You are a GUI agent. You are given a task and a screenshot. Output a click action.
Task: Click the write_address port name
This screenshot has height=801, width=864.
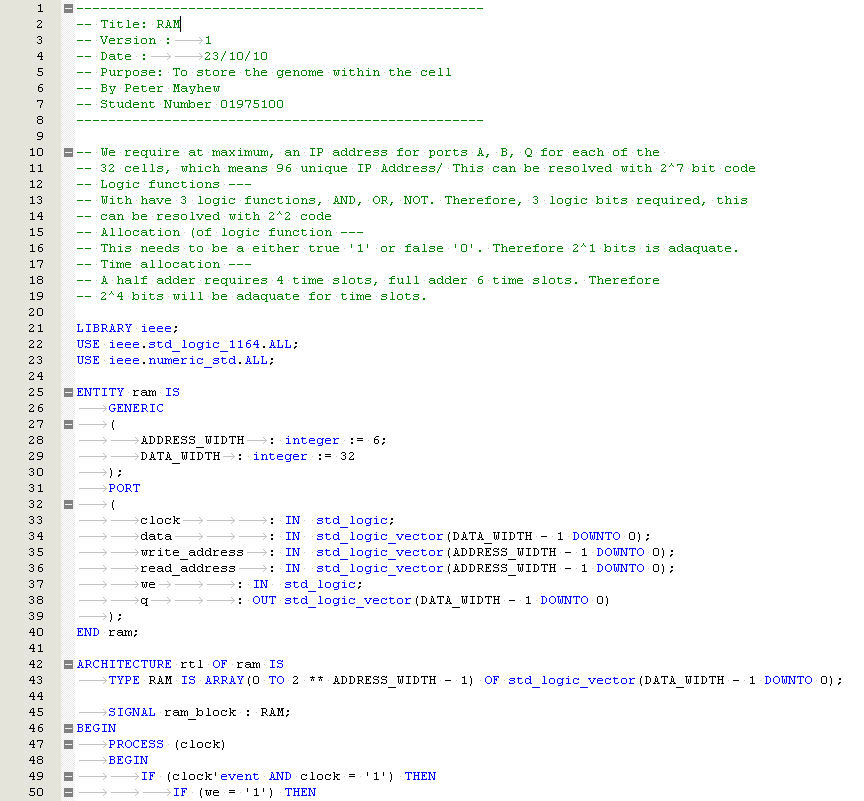192,552
